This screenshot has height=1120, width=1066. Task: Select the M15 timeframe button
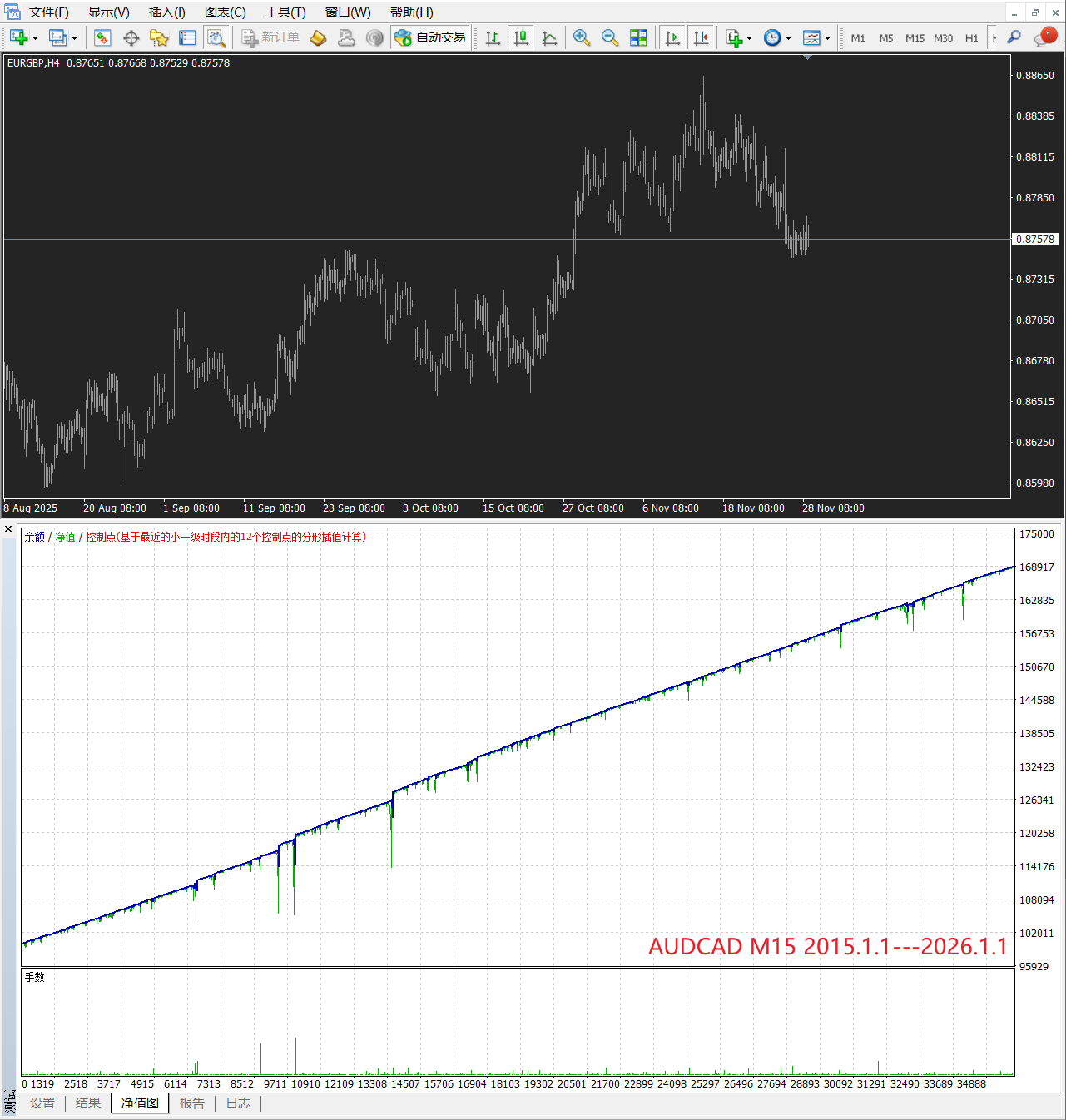(x=915, y=38)
